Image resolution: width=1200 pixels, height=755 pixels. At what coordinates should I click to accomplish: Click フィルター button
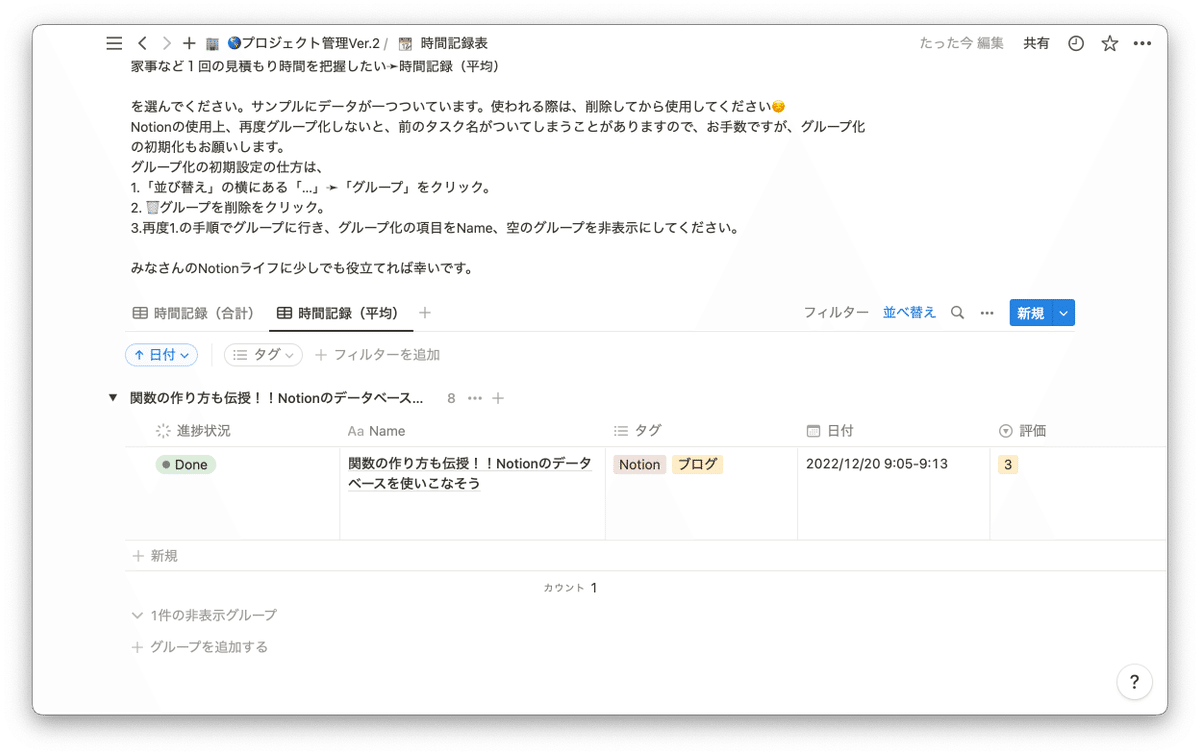836,313
